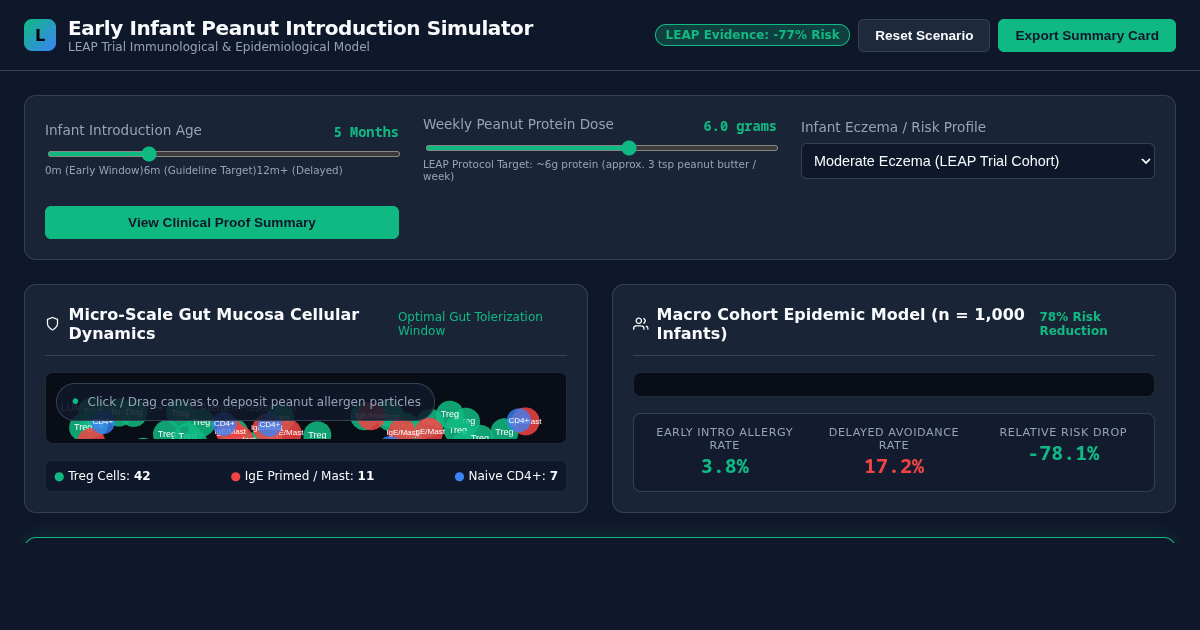Open the Infant Eczema / Risk Profile dropdown

click(x=978, y=161)
